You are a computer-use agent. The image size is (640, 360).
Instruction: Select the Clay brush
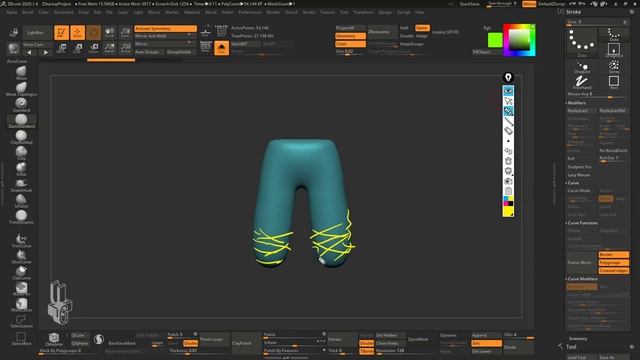21,153
